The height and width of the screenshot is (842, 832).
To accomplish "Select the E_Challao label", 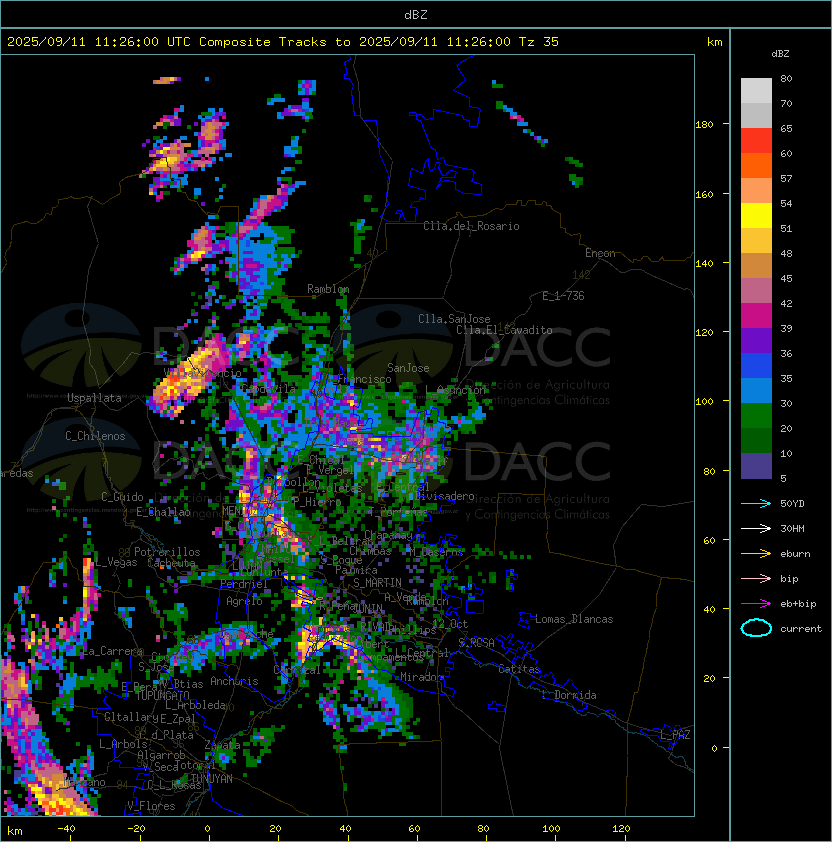I will click(x=163, y=512).
